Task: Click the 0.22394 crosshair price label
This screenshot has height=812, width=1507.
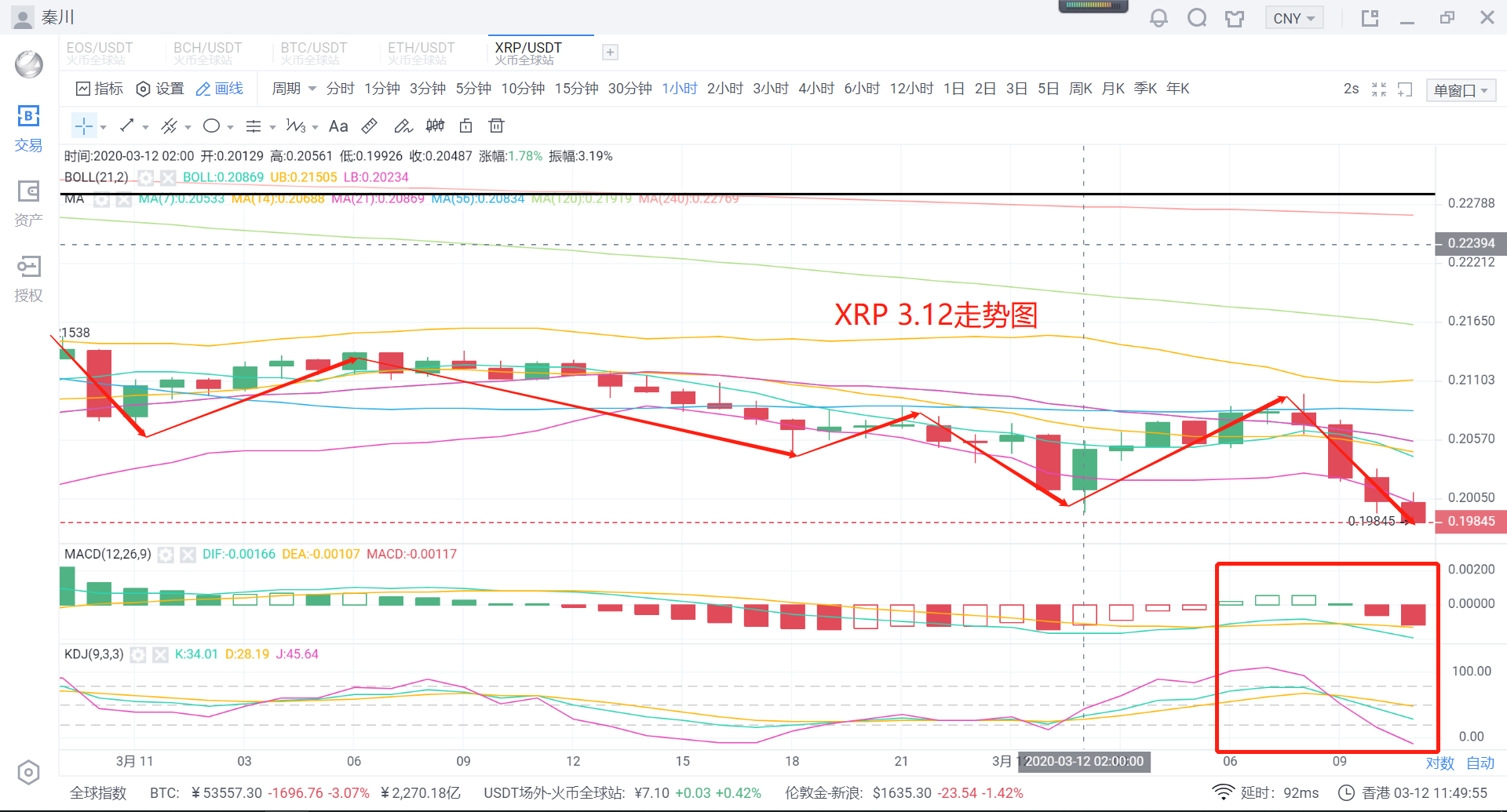Action: (1471, 243)
